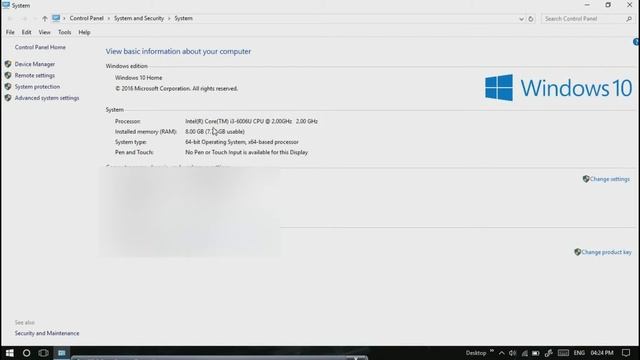Open the network signal tray icon
This screenshot has width=640, height=360.
tap(524, 353)
